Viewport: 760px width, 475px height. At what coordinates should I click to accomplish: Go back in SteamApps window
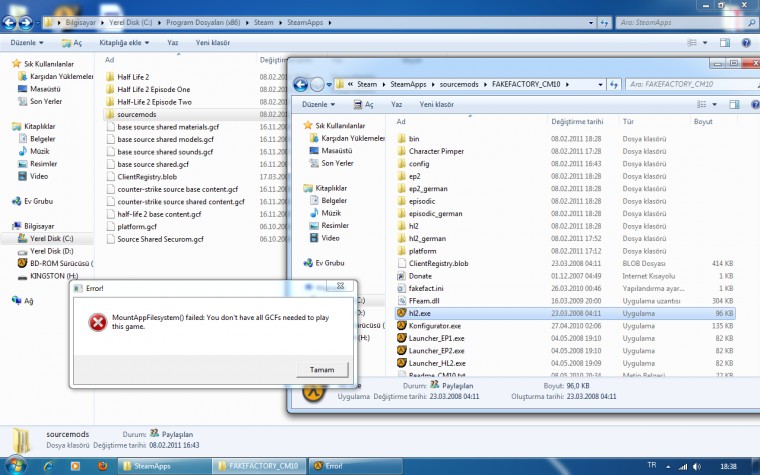pos(9,22)
